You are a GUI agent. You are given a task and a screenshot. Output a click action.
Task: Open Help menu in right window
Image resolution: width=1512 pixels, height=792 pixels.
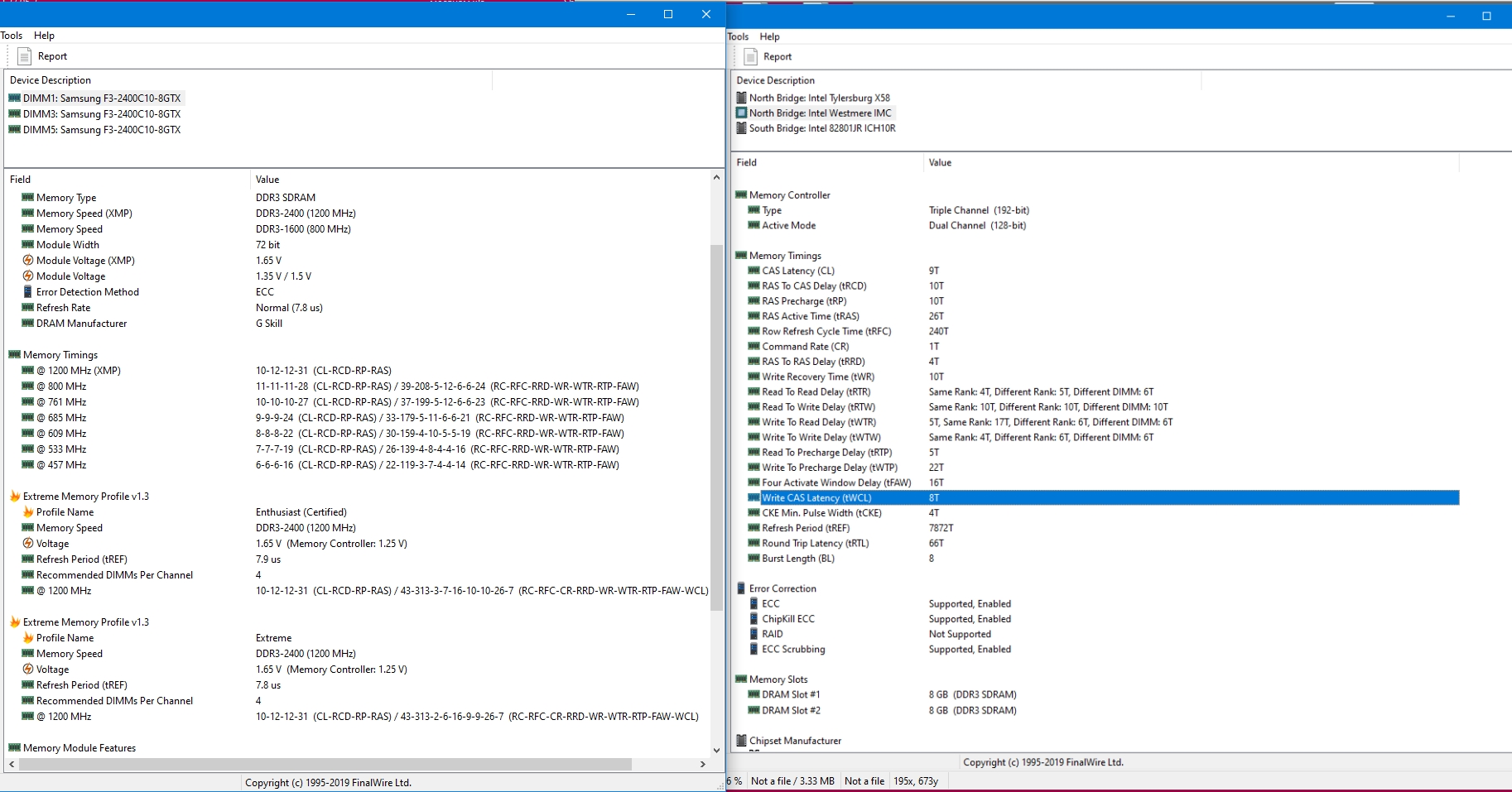[769, 36]
